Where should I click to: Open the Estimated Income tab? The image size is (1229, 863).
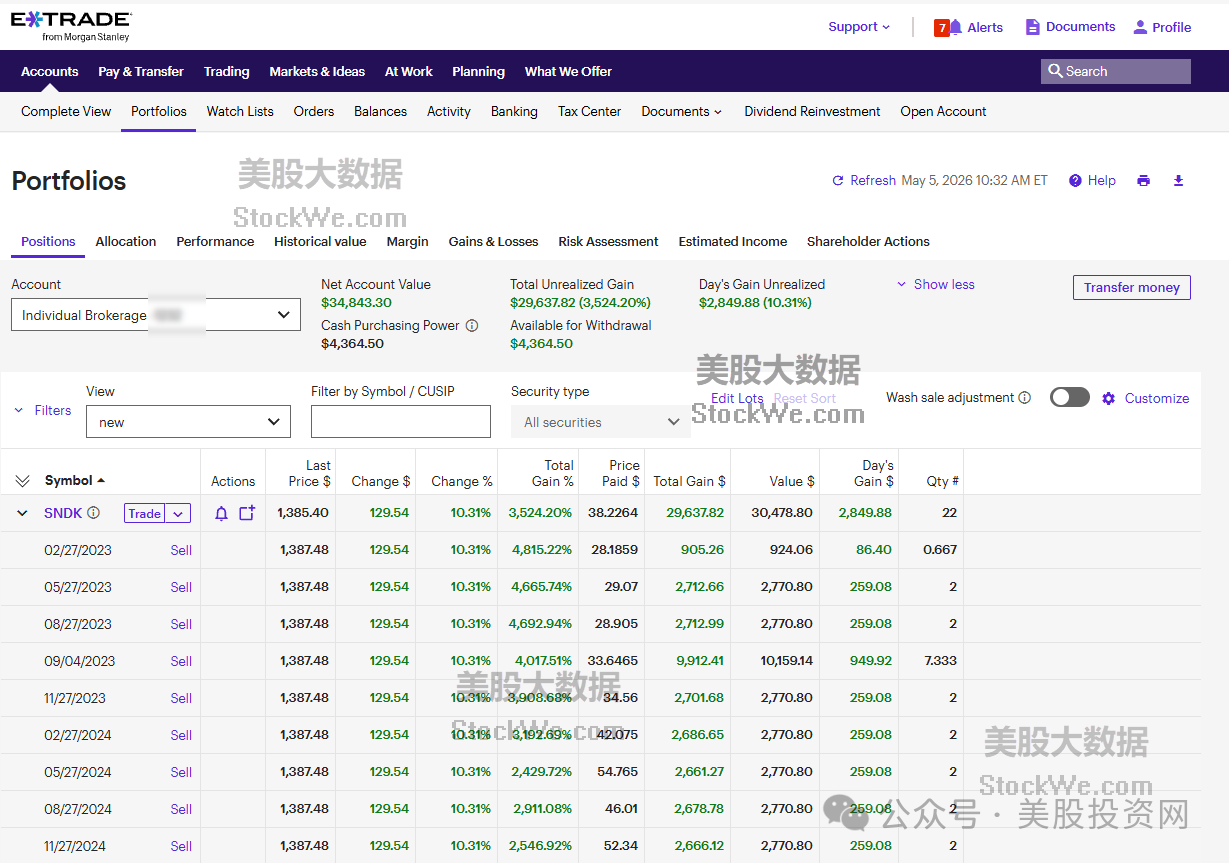pos(733,242)
